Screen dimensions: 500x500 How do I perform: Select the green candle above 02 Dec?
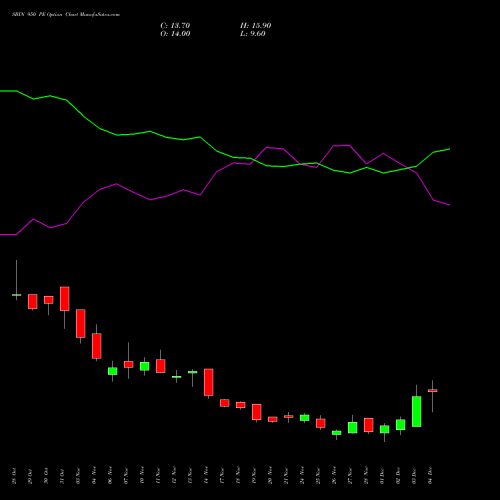[x=401, y=425]
